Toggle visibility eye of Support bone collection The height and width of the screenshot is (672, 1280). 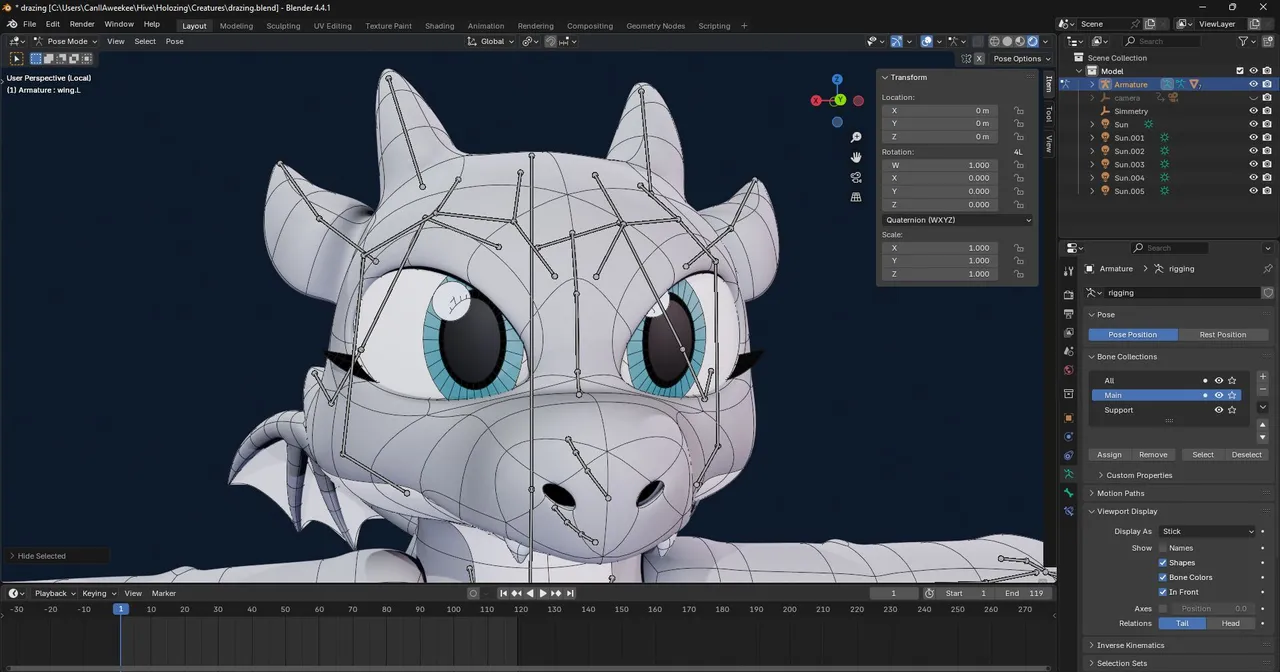(1218, 410)
